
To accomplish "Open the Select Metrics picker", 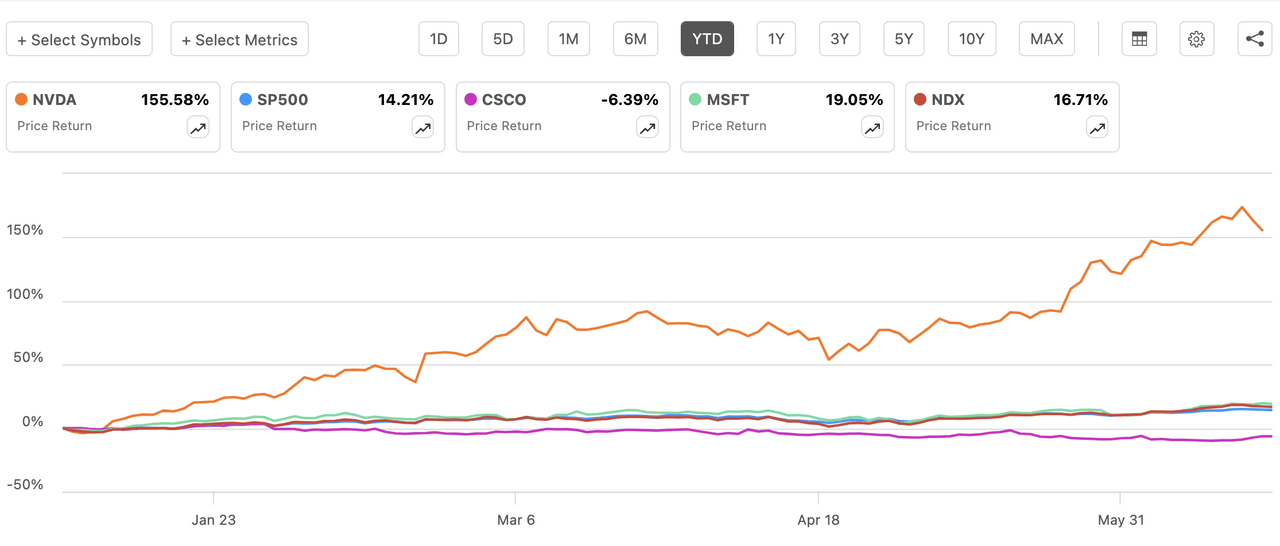I will tap(240, 40).
